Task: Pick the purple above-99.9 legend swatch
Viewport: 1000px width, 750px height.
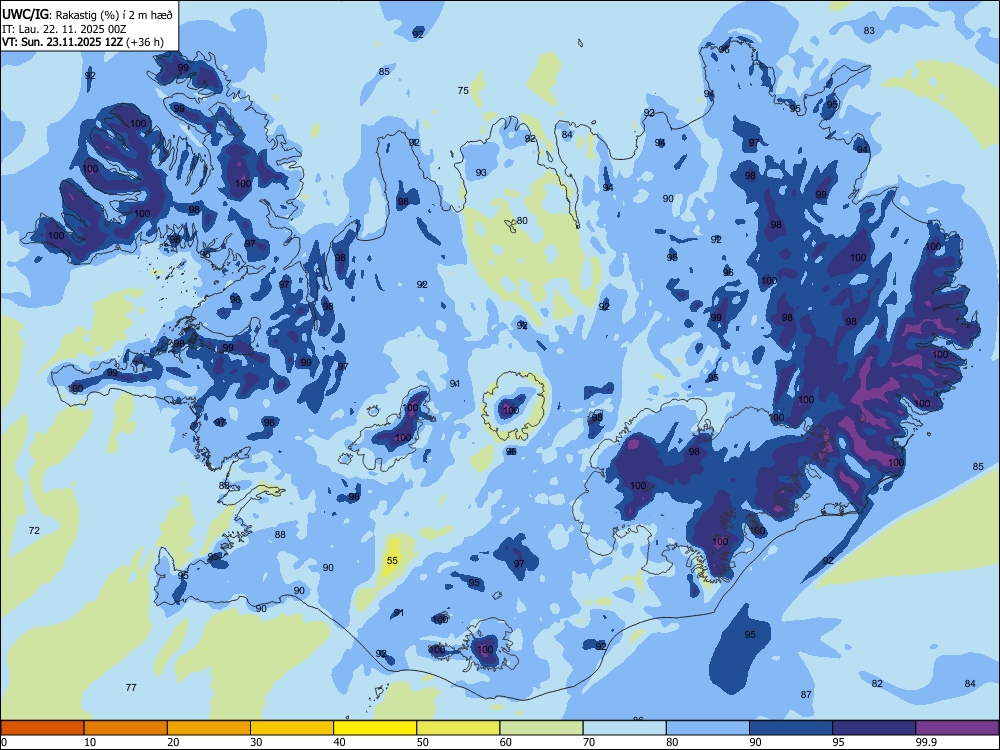Action: [957, 728]
